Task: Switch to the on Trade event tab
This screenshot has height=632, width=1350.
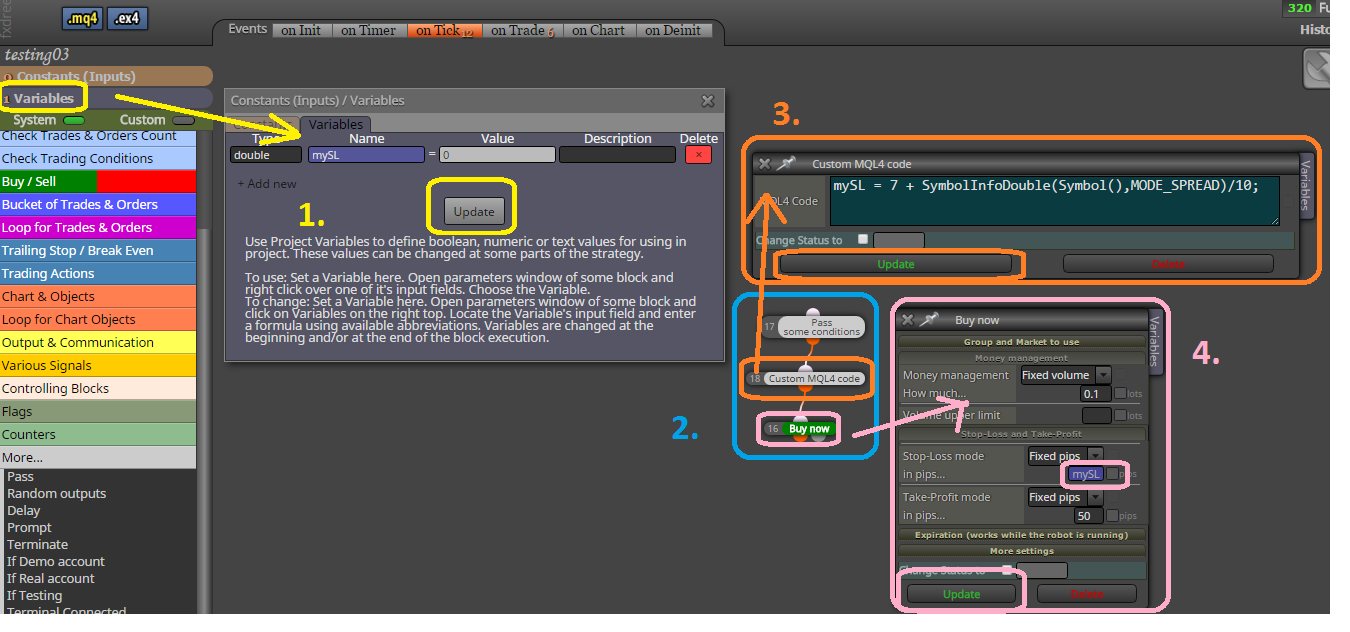Action: pyautogui.click(x=522, y=30)
